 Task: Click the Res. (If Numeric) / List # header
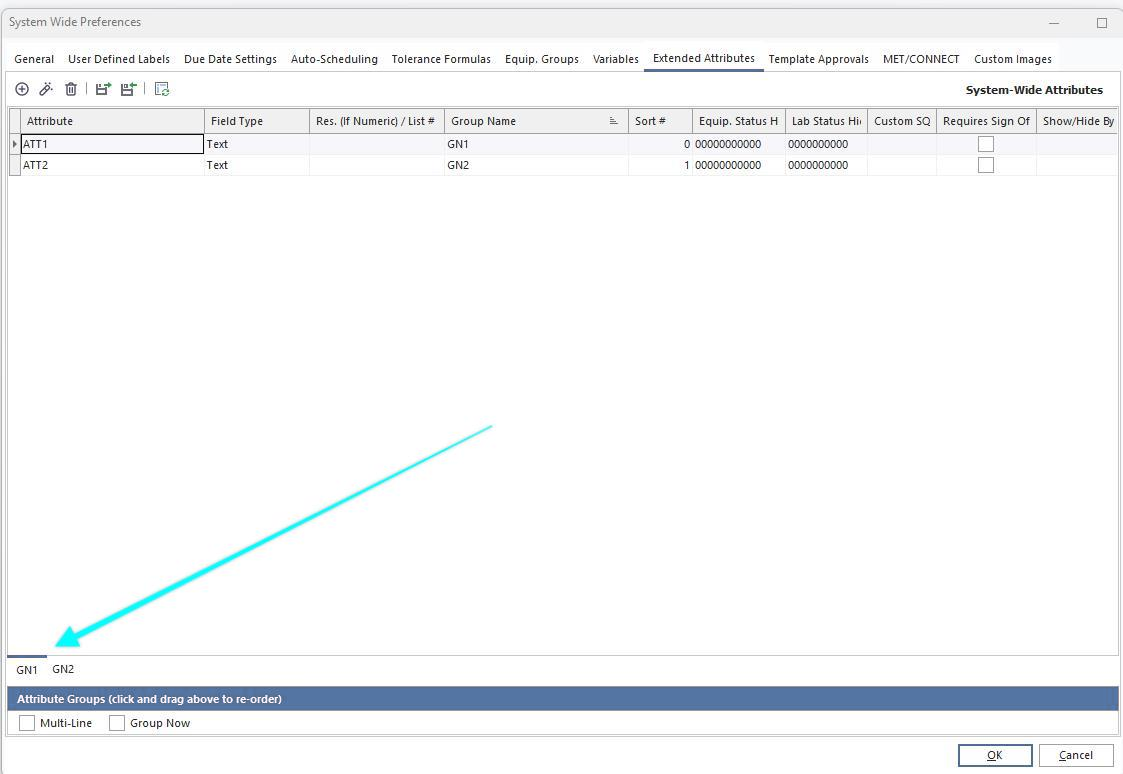tap(377, 121)
